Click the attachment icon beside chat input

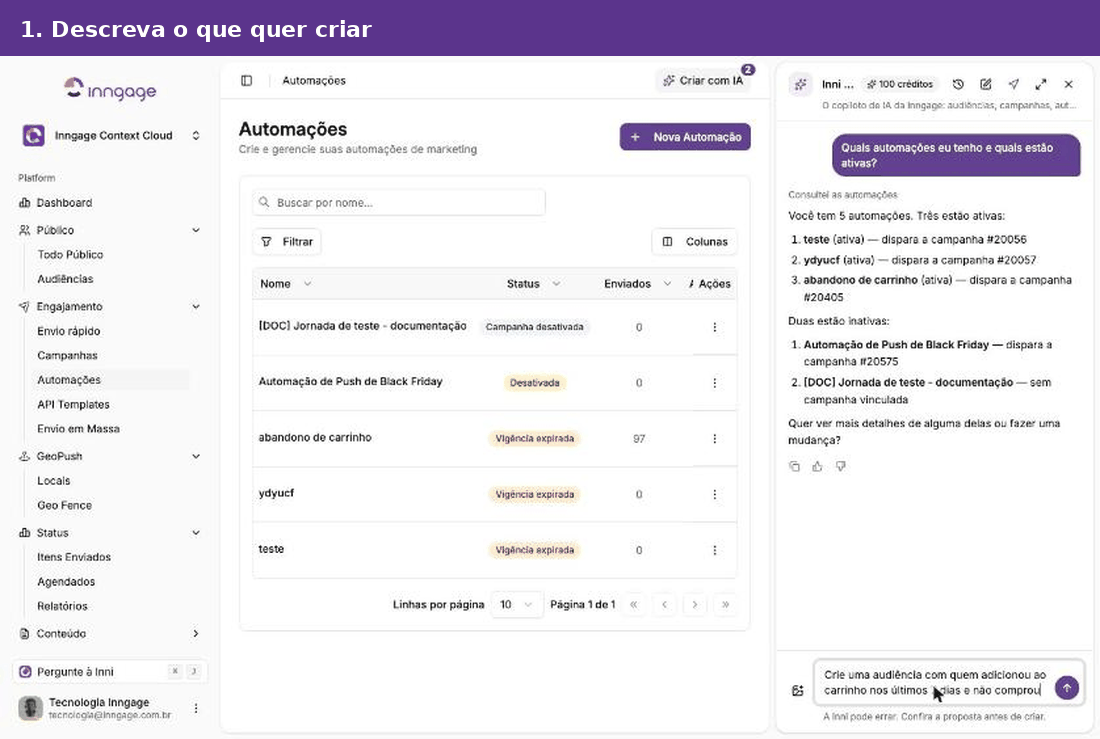point(798,691)
